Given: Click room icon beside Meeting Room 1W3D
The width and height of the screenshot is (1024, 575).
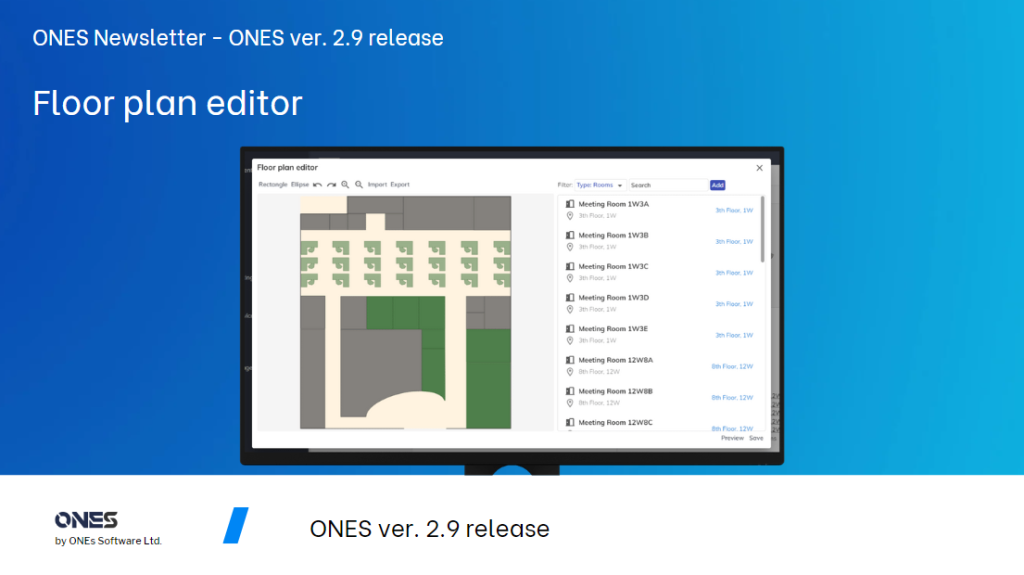Looking at the screenshot, I should [x=570, y=298].
